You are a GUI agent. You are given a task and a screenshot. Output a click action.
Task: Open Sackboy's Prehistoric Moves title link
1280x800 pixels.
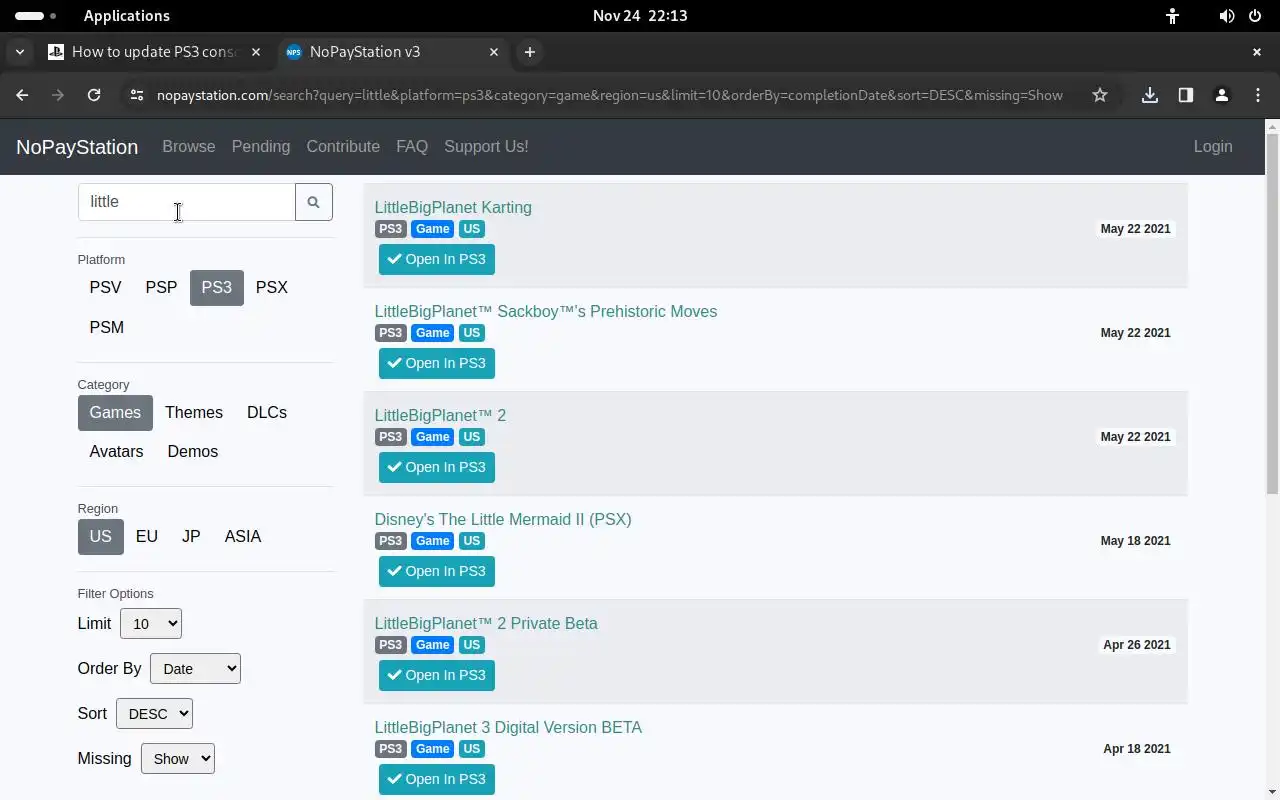pyautogui.click(x=546, y=311)
